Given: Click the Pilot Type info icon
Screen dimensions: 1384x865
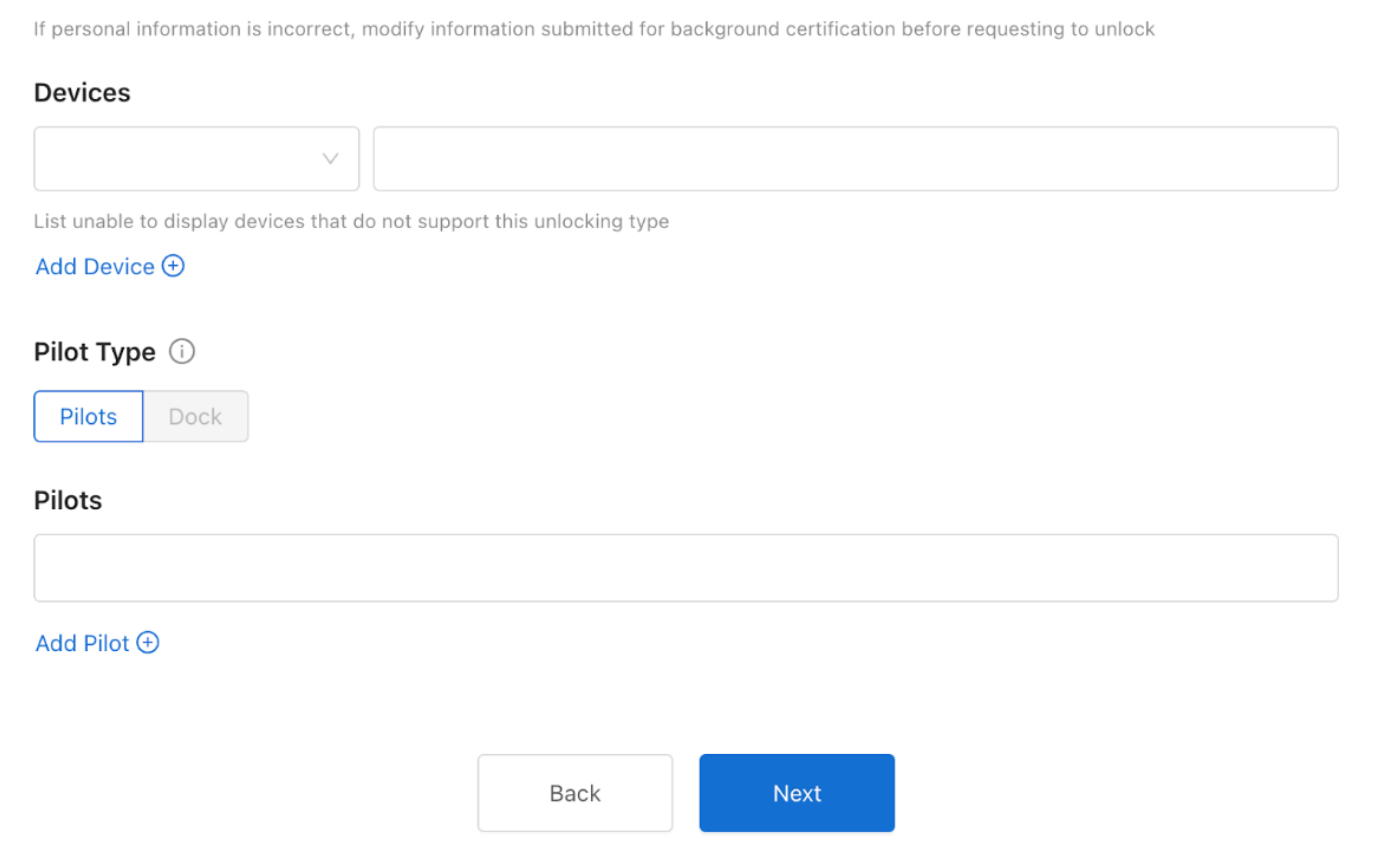Looking at the screenshot, I should [x=182, y=352].
